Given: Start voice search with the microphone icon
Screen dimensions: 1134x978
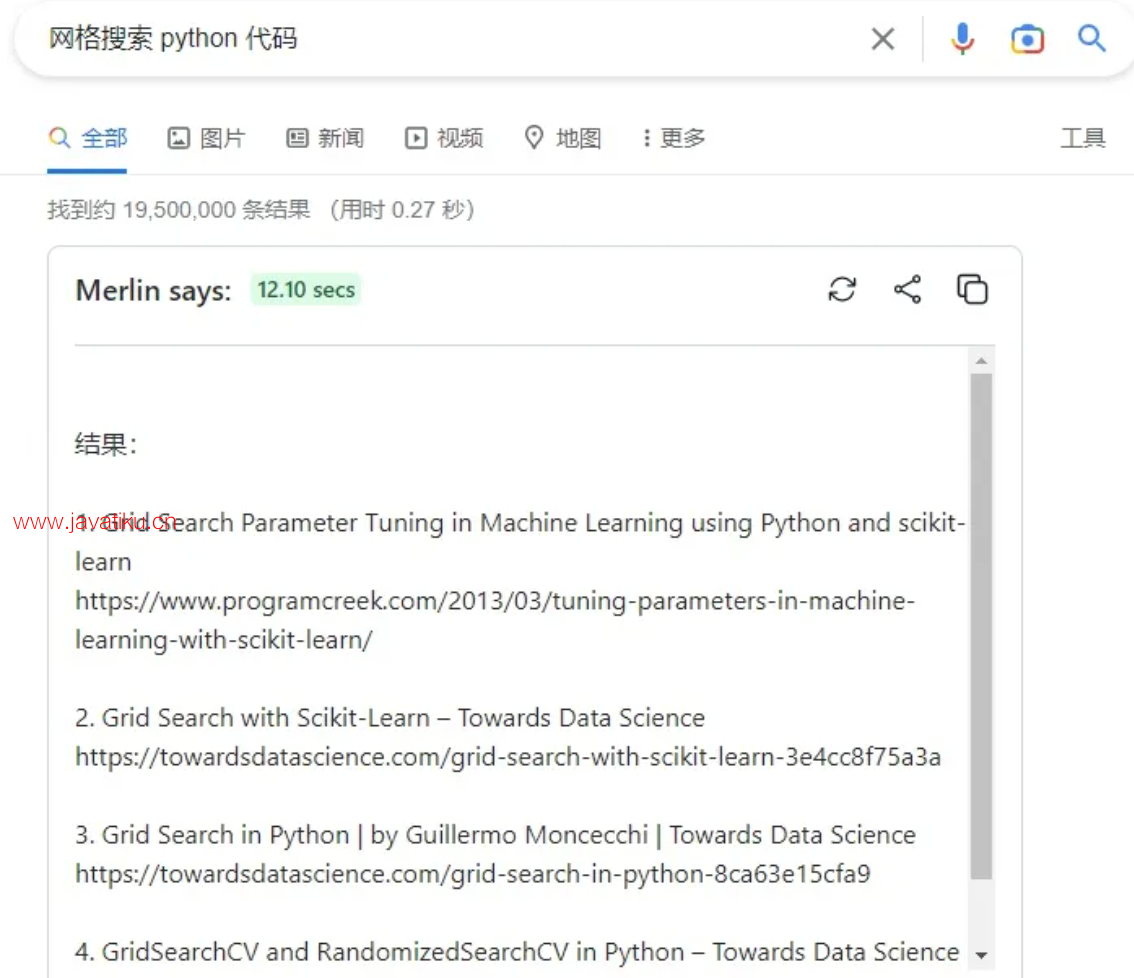Looking at the screenshot, I should (x=962, y=38).
